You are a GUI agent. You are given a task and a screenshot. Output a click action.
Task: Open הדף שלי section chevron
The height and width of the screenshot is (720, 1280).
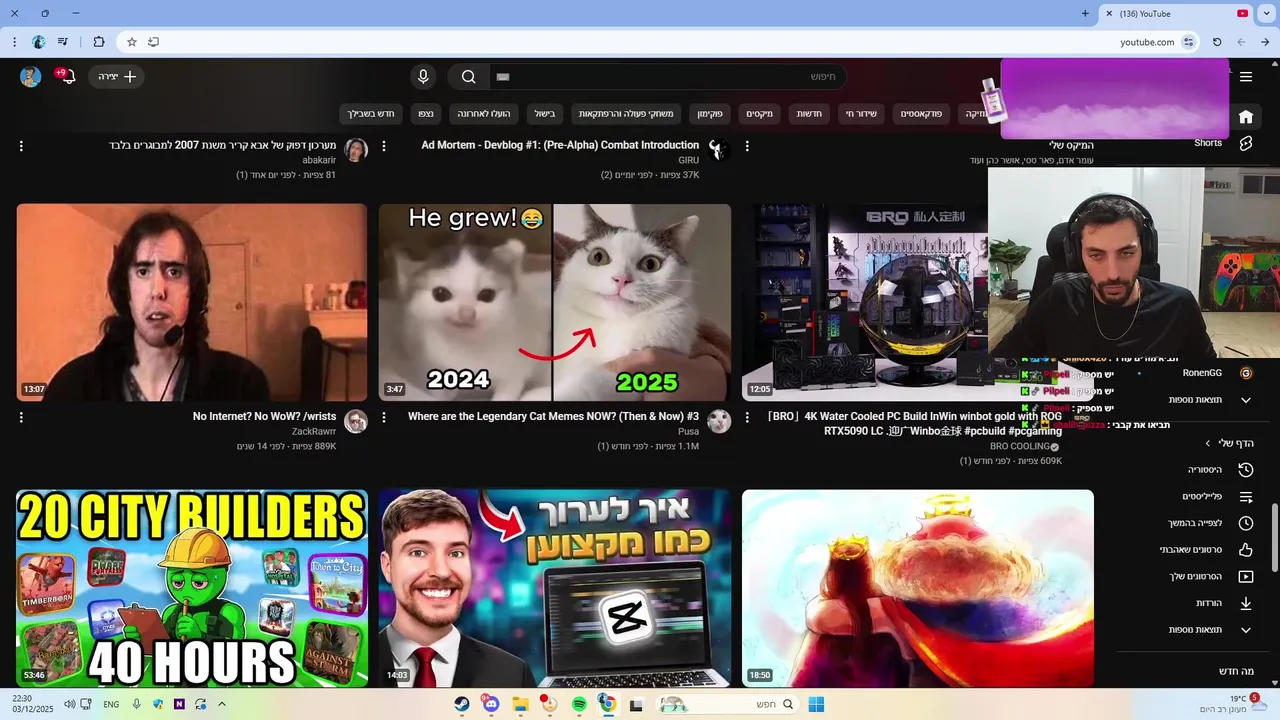1208,443
